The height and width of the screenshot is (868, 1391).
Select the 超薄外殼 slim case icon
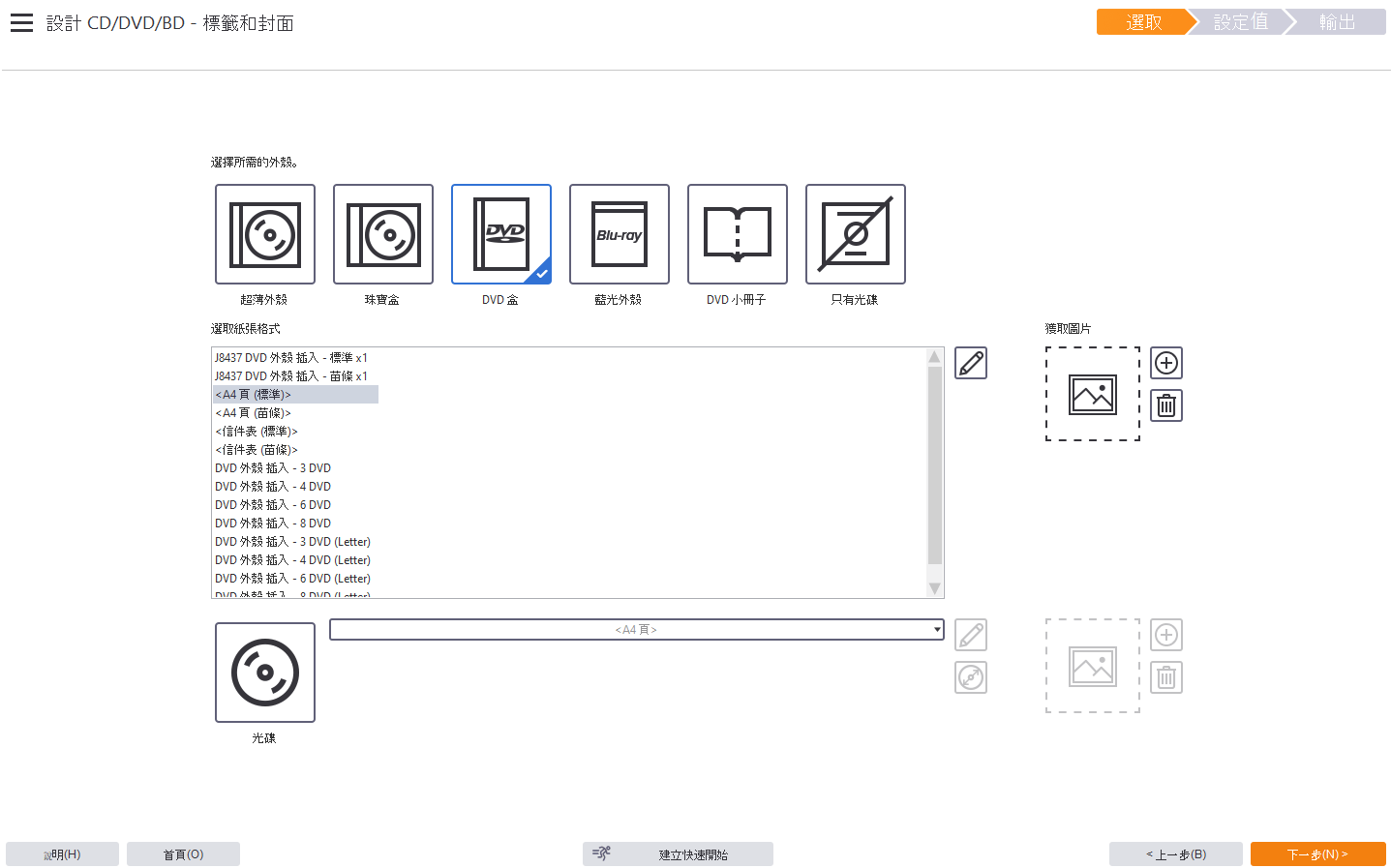[x=264, y=234]
